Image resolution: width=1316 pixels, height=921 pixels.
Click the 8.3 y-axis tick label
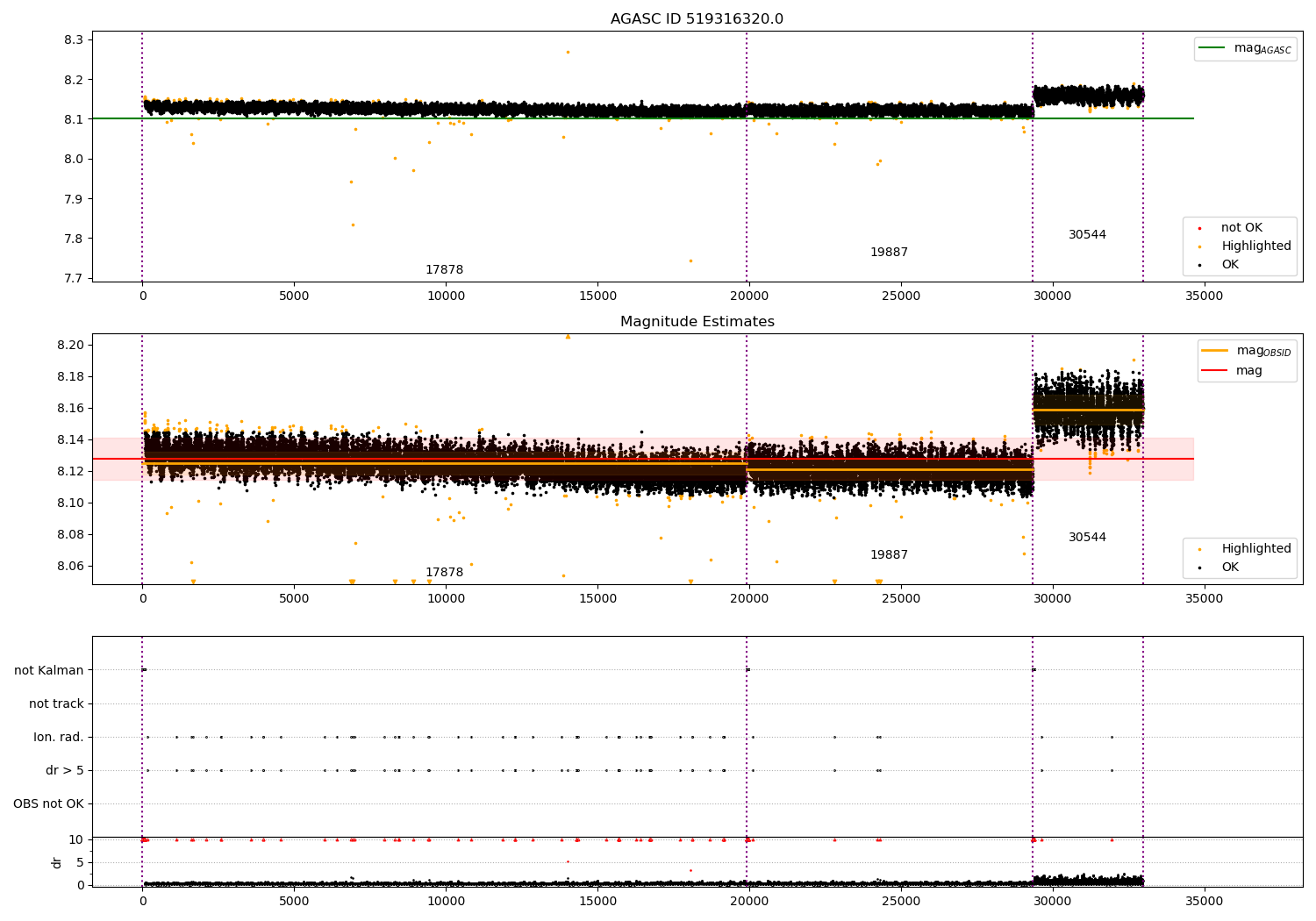74,40
